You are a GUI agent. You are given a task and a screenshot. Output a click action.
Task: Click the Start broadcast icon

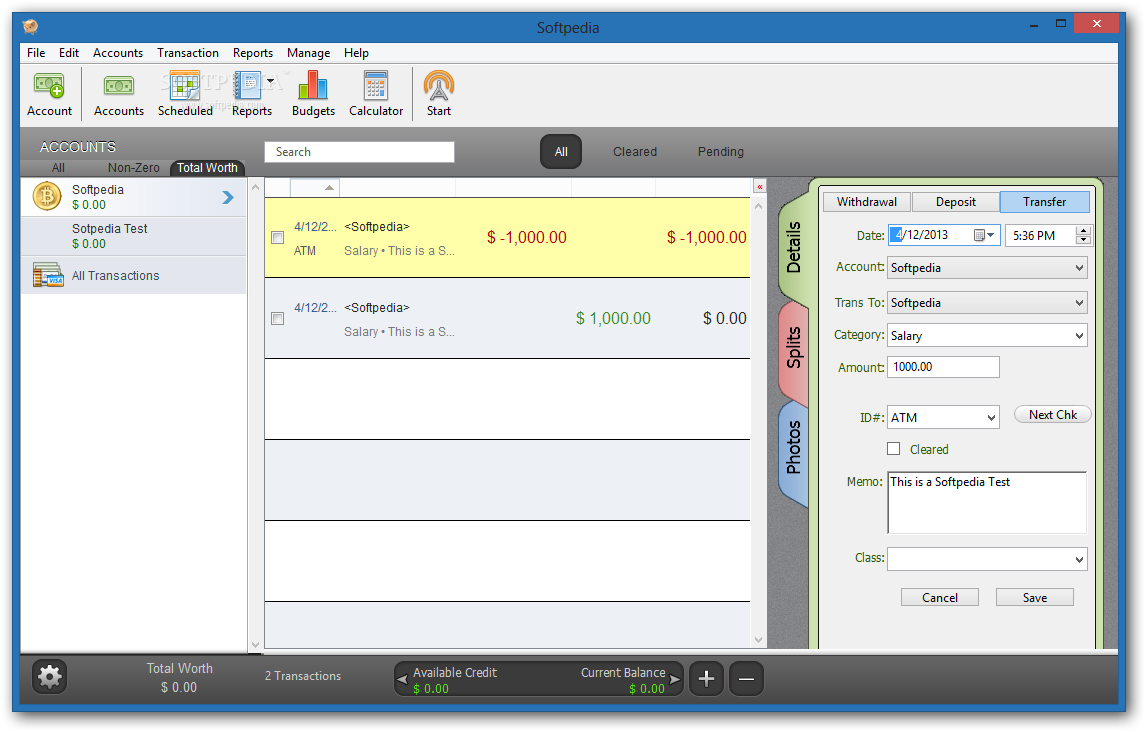(x=439, y=85)
